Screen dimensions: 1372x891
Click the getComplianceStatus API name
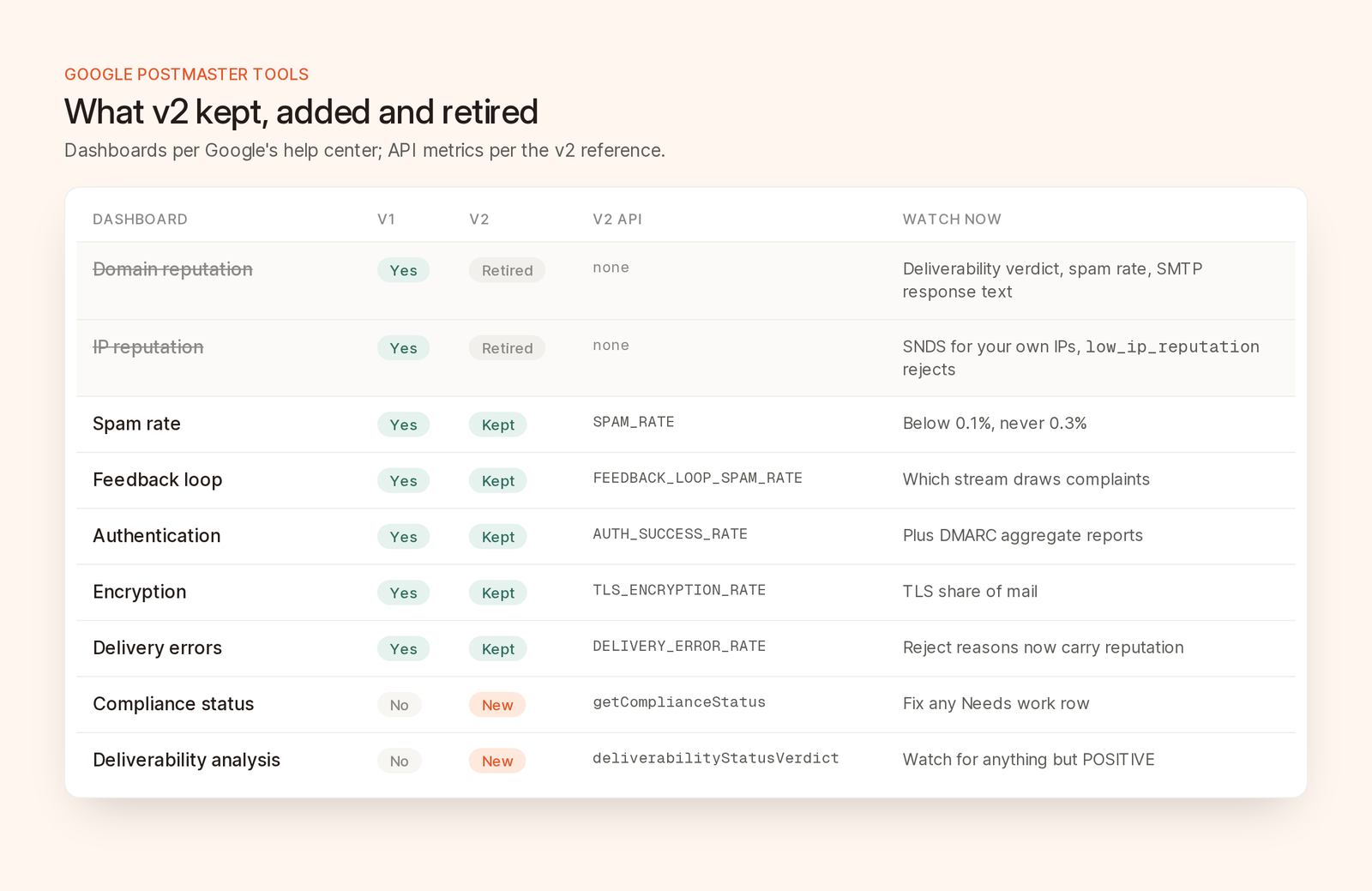click(679, 702)
